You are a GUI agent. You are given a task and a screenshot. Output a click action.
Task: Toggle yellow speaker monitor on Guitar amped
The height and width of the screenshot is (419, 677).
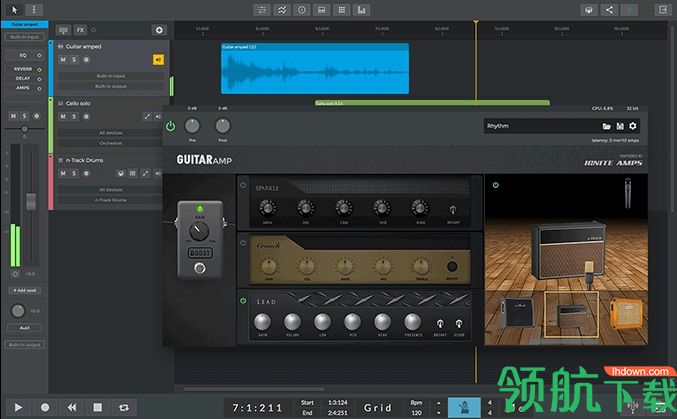(158, 60)
